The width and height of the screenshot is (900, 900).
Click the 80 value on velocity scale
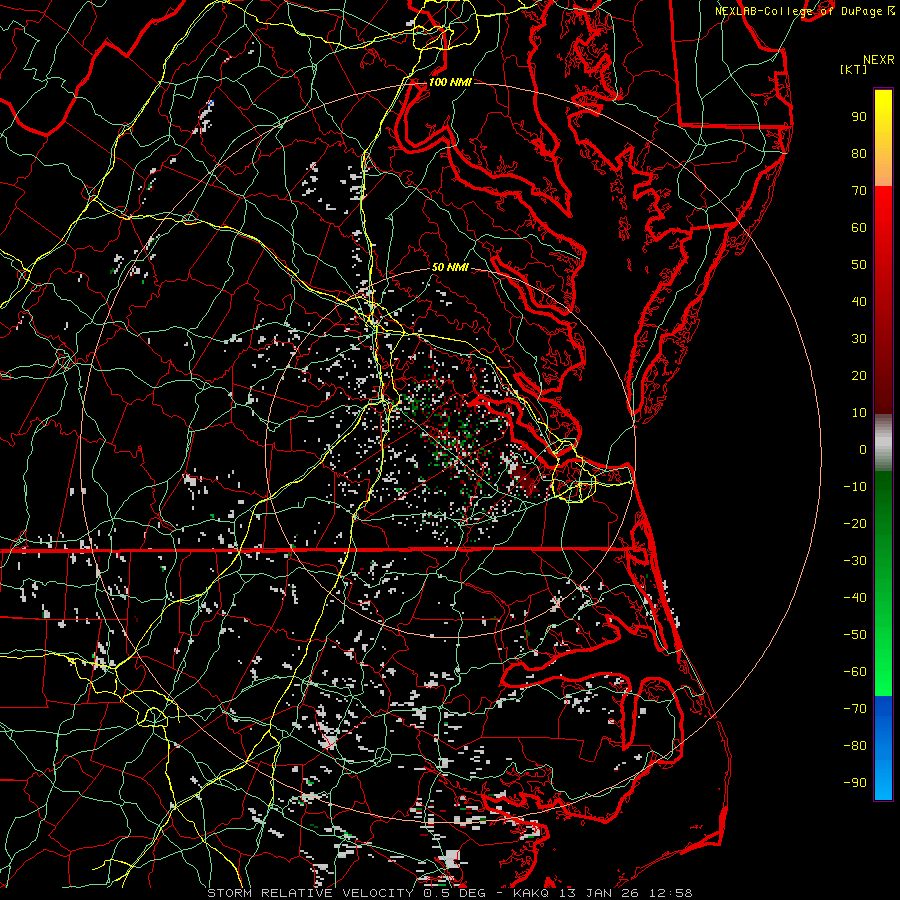pyautogui.click(x=859, y=154)
